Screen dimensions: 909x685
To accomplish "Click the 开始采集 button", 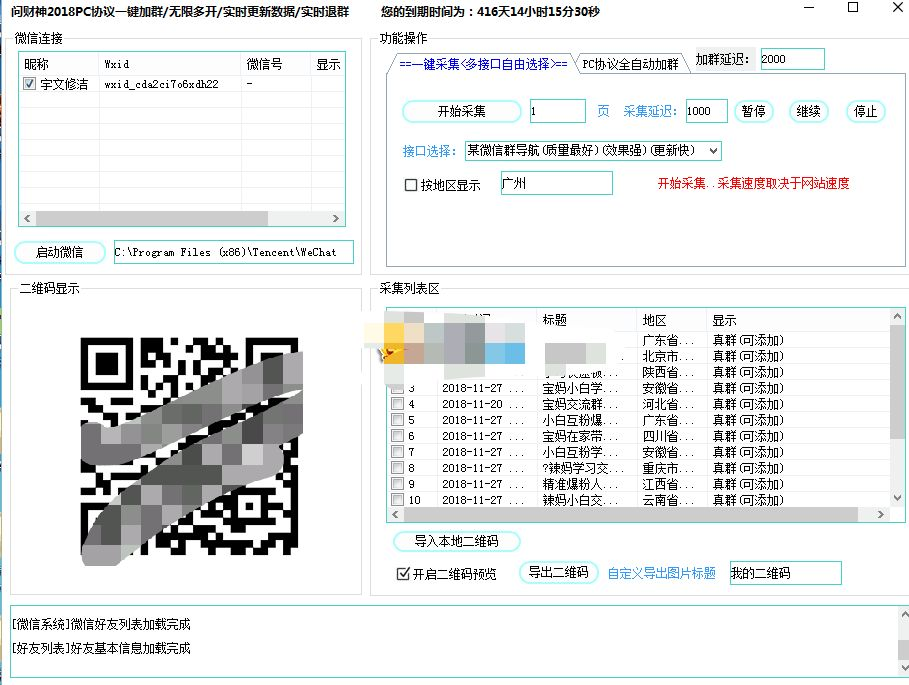I will 461,111.
